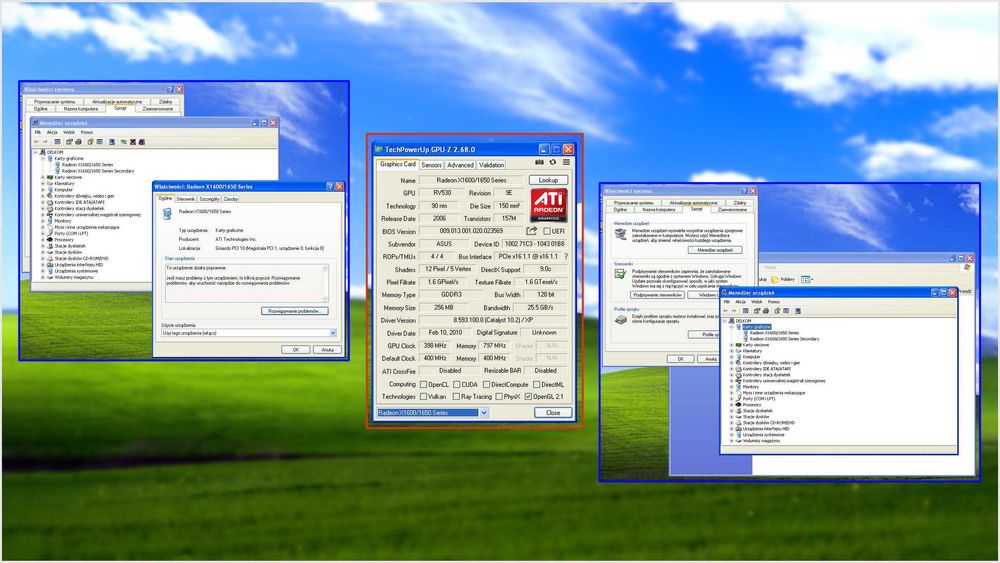Open the Użycie urządzenia dropdown in Radeon properties
1000x563 pixels.
(333, 333)
